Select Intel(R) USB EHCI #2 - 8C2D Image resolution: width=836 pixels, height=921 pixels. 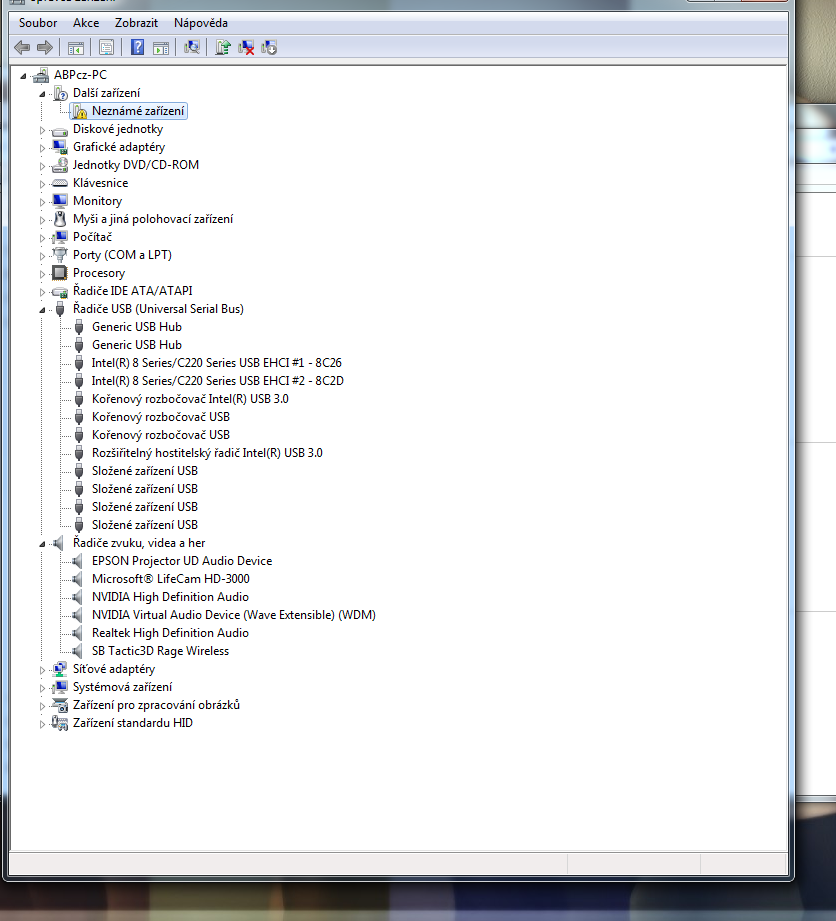[x=217, y=381]
